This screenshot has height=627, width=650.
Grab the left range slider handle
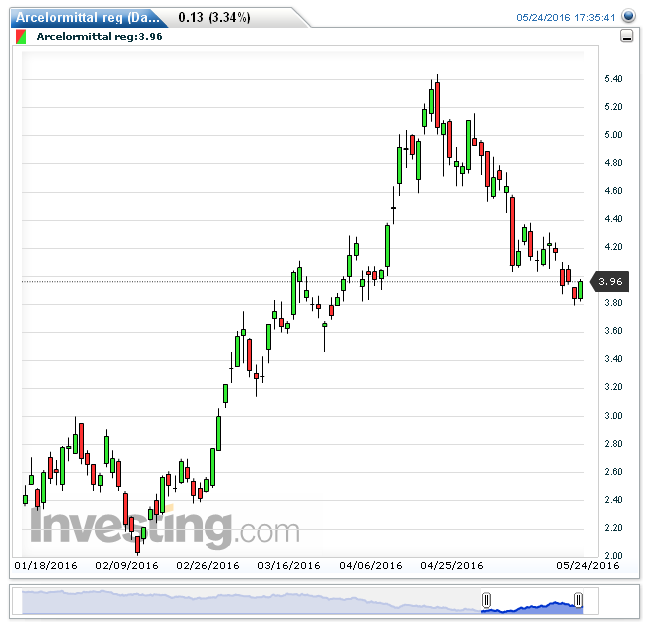(486, 600)
